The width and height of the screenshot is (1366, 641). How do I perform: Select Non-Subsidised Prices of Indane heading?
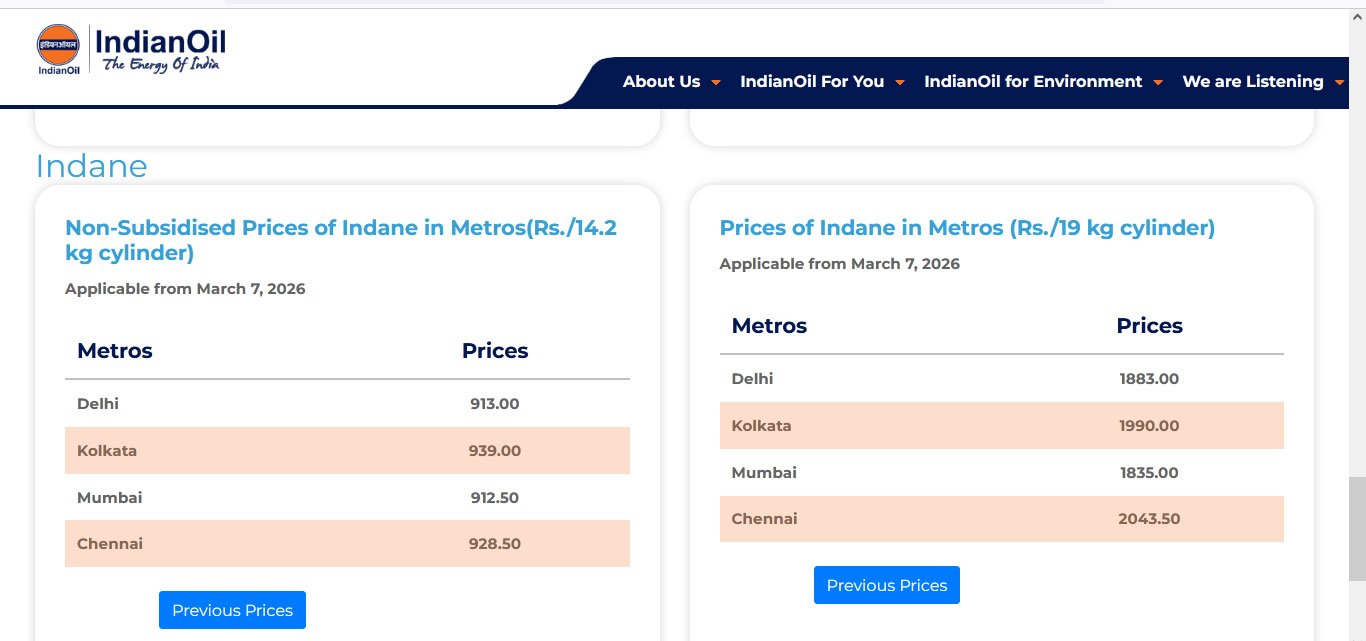point(341,240)
